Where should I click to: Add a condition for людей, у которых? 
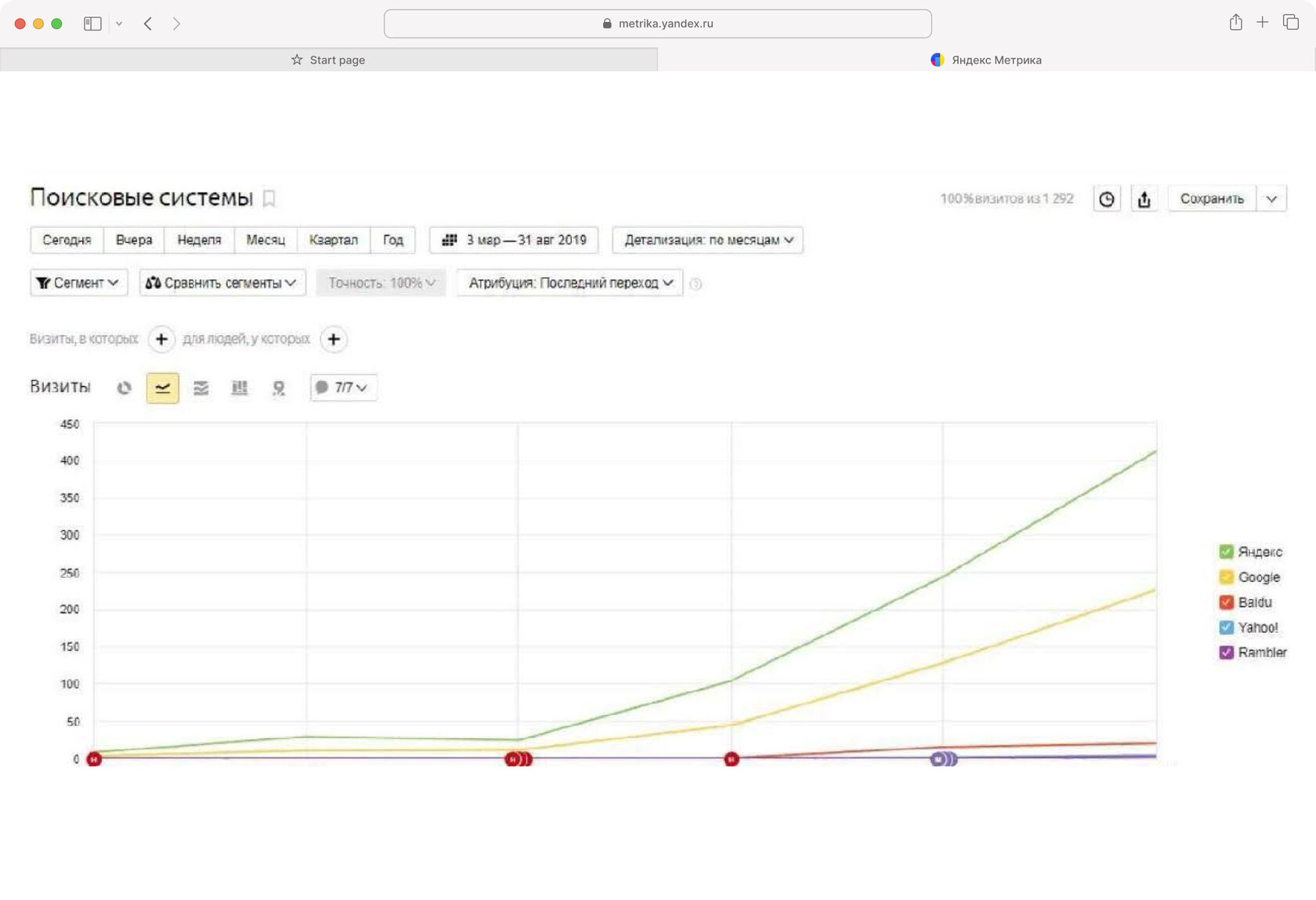click(334, 339)
